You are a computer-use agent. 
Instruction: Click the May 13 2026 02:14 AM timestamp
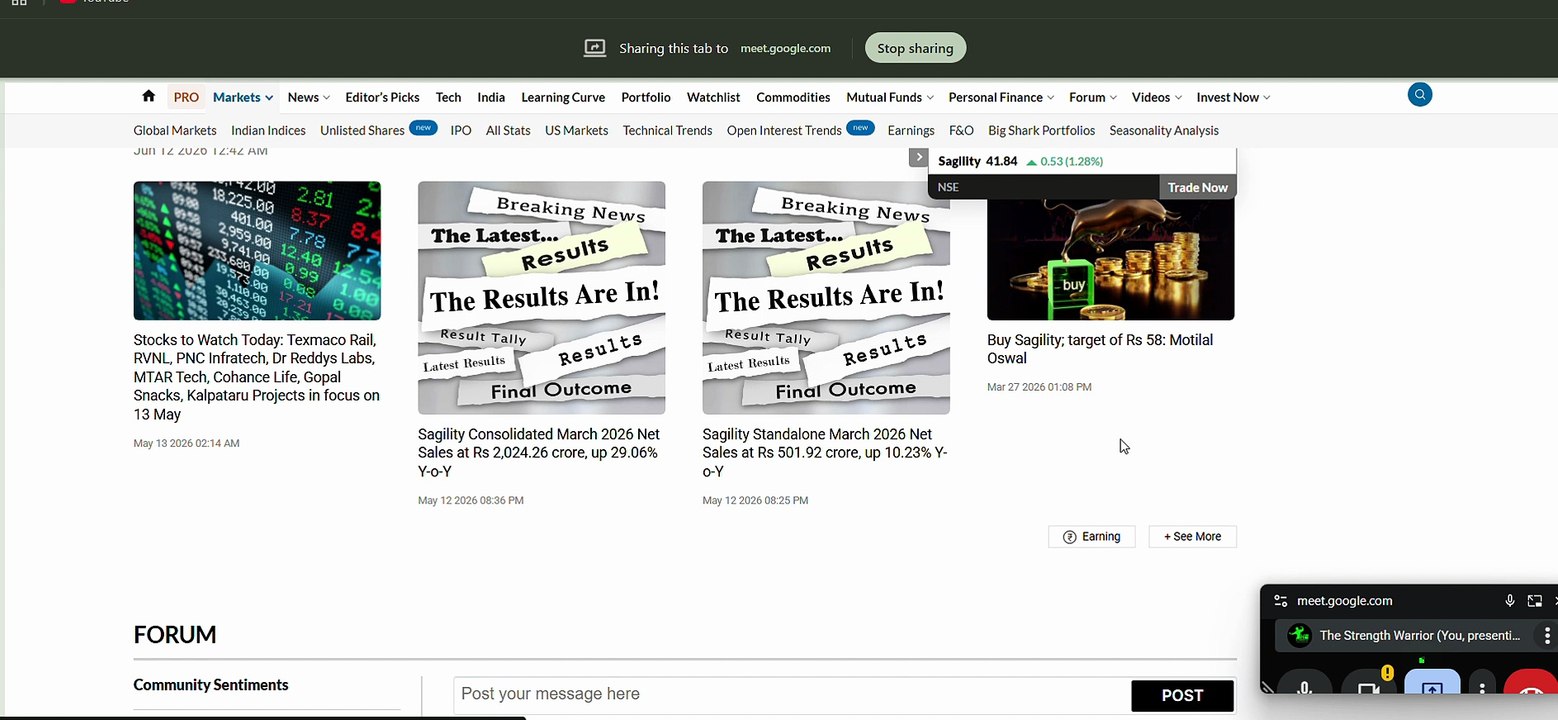click(186, 443)
